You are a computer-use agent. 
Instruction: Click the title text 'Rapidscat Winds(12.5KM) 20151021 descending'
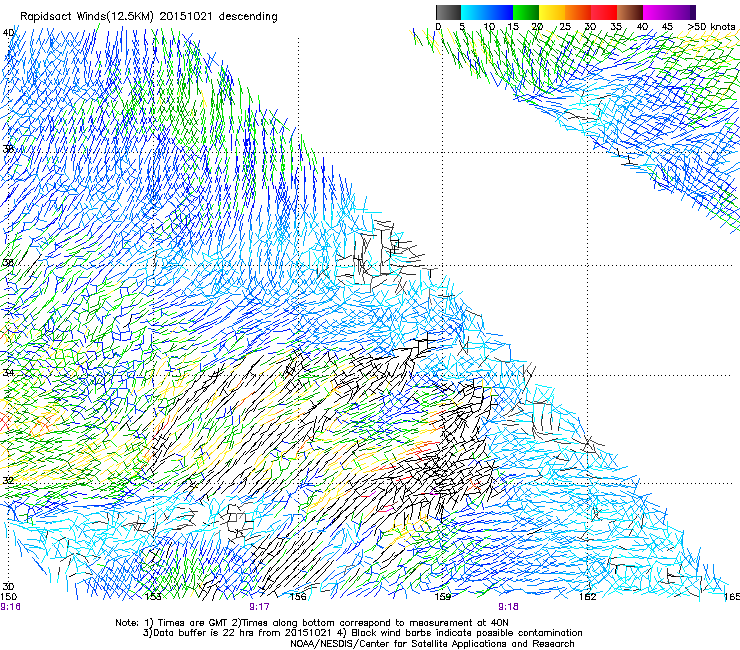pyautogui.click(x=149, y=17)
